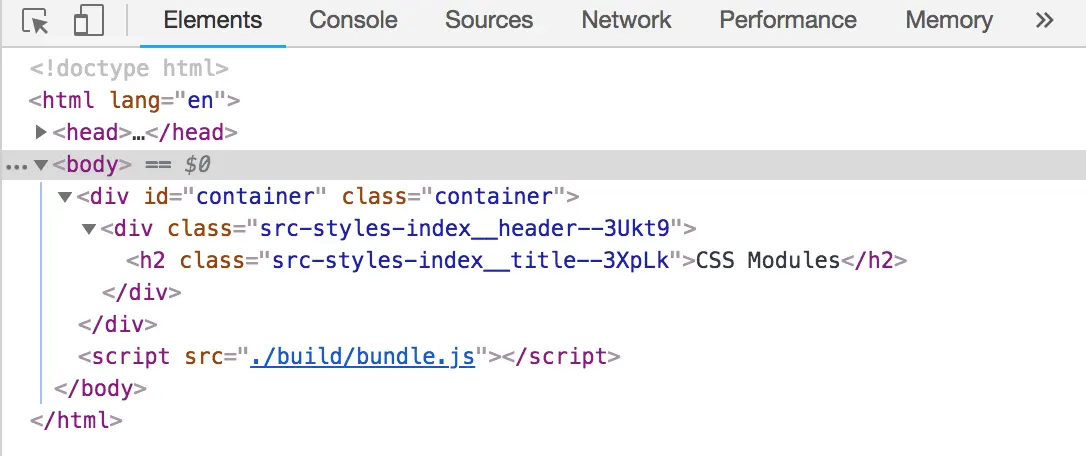
Task: Select the closing </body> tag
Action: coord(100,388)
